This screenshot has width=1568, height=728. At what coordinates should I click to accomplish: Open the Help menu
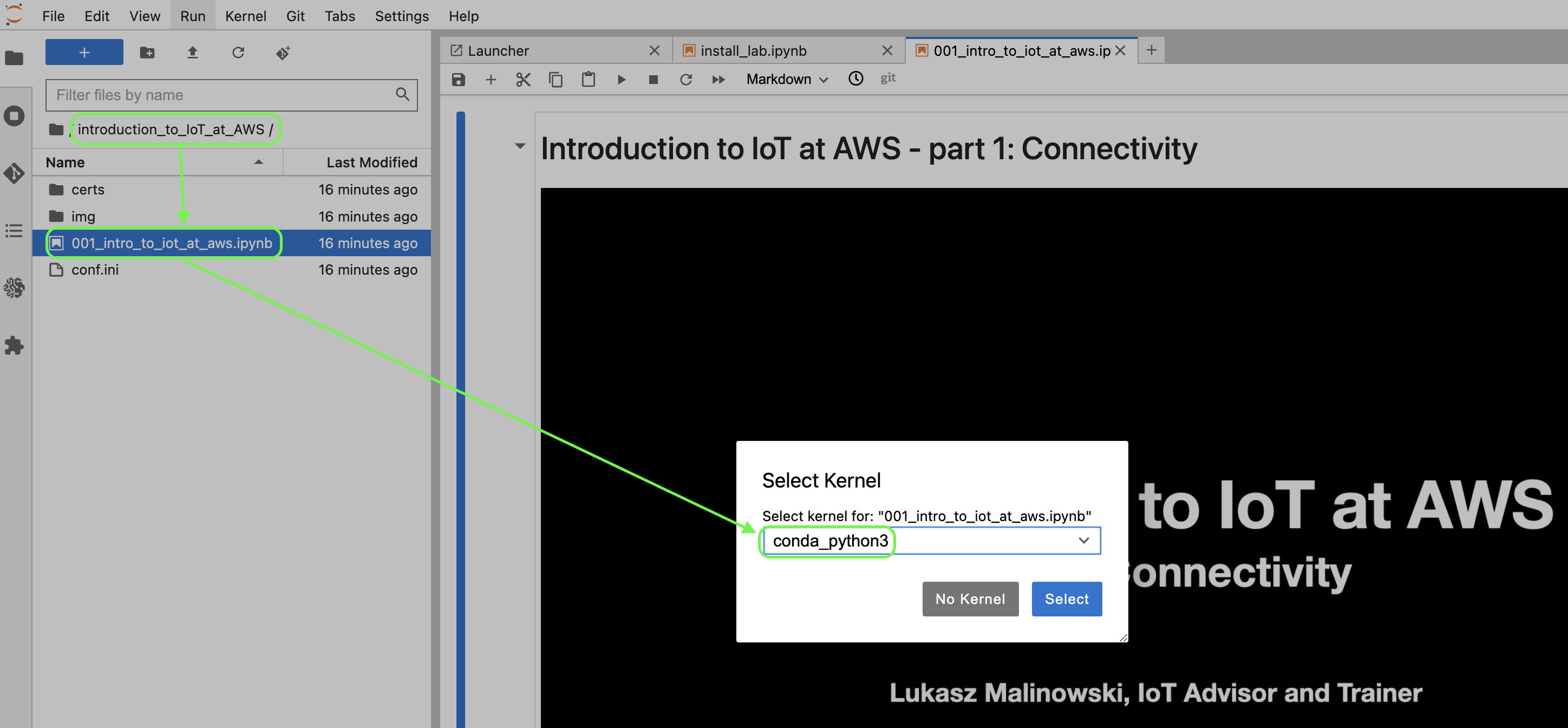pyautogui.click(x=463, y=16)
